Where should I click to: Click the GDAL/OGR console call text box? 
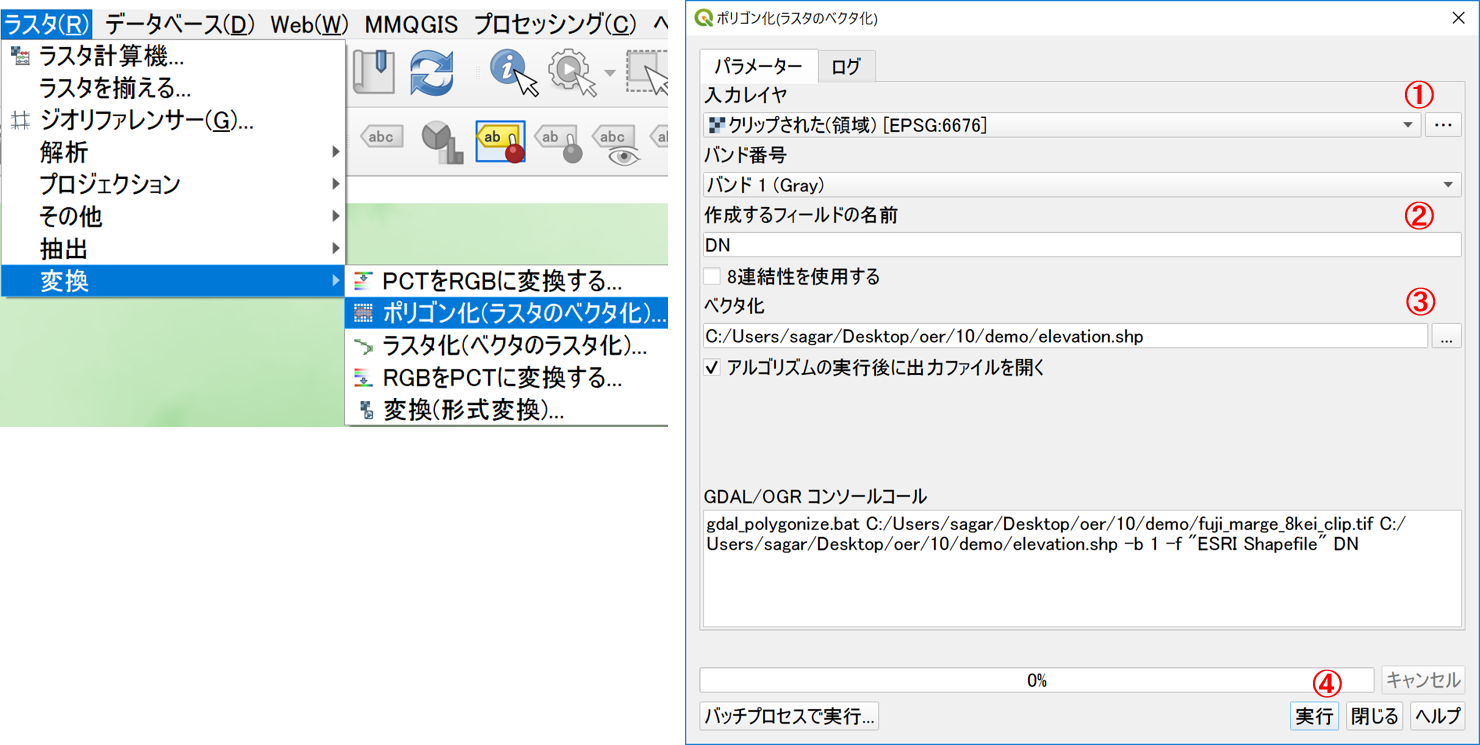click(x=1082, y=569)
